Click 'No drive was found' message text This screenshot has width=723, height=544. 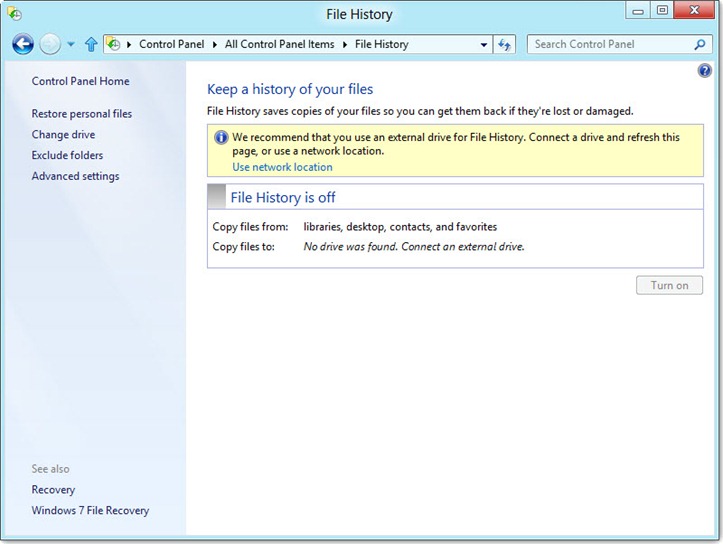point(414,247)
